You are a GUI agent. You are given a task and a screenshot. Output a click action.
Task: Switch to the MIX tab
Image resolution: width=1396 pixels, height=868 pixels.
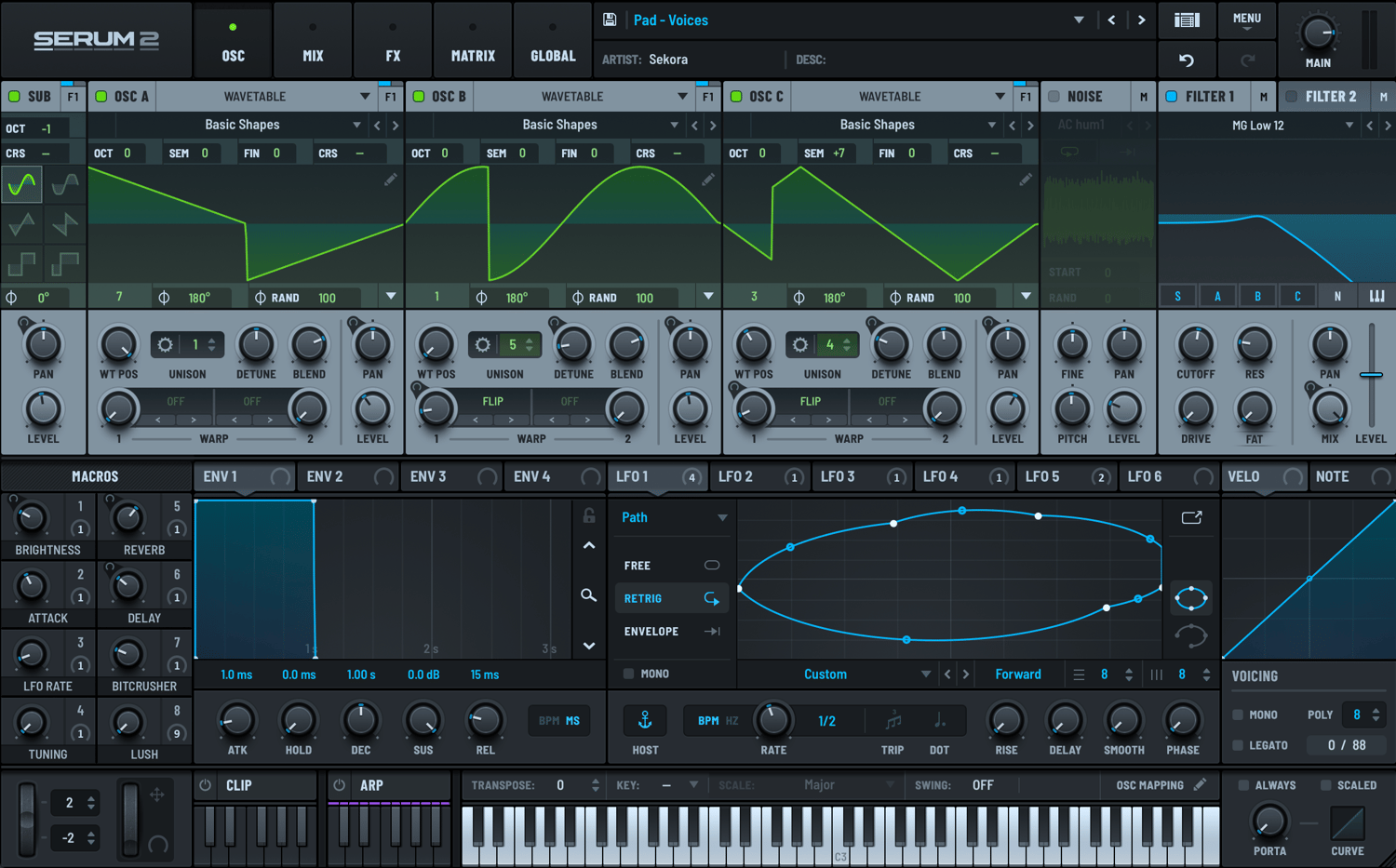pos(313,42)
